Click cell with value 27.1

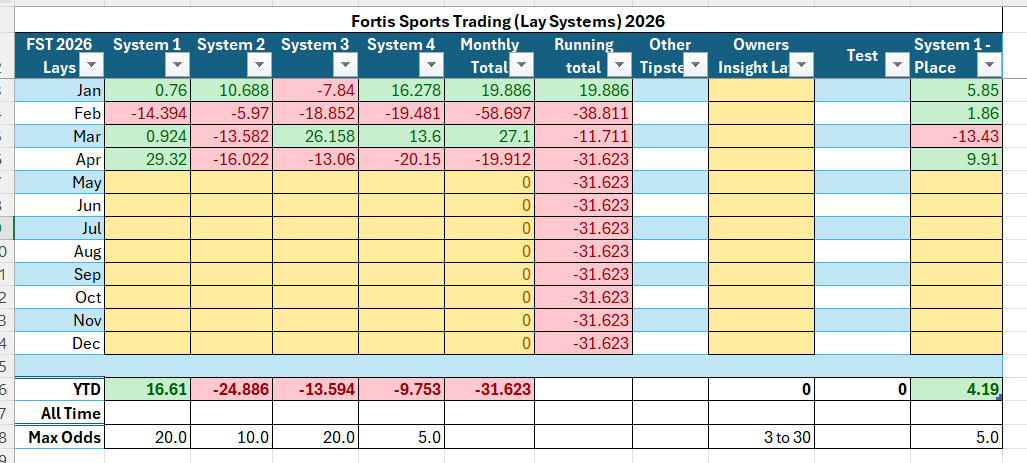[489, 136]
